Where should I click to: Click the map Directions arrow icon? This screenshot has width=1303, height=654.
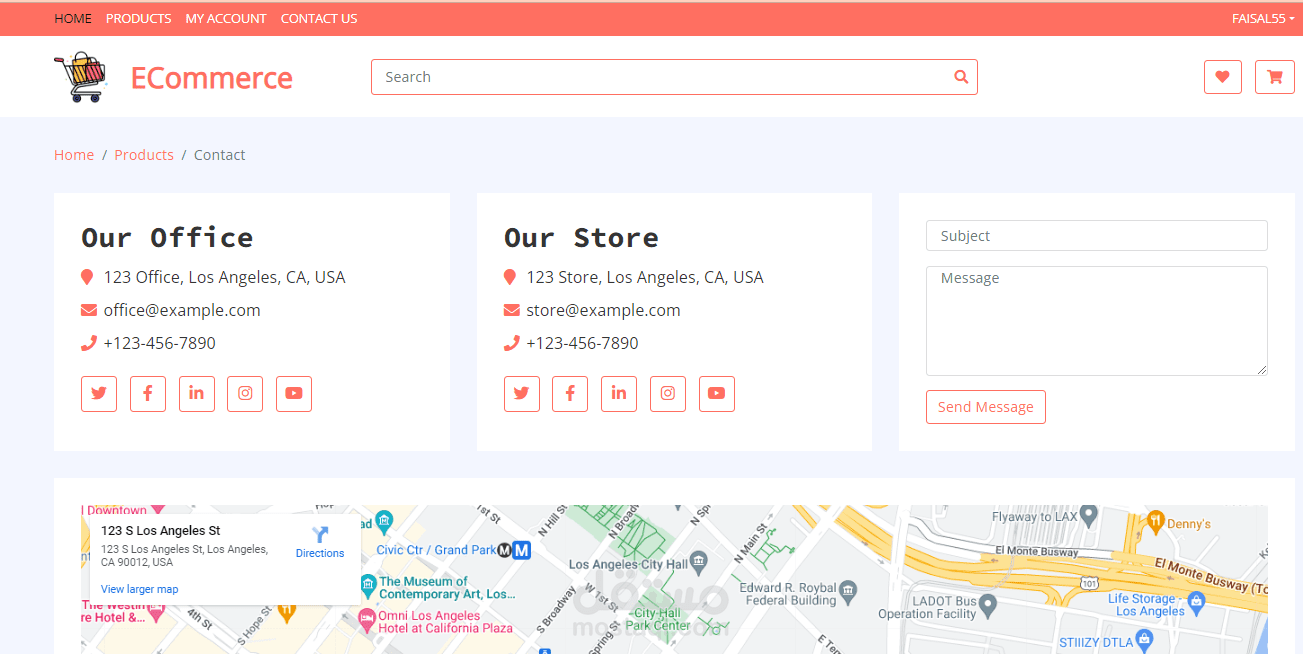(x=320, y=535)
